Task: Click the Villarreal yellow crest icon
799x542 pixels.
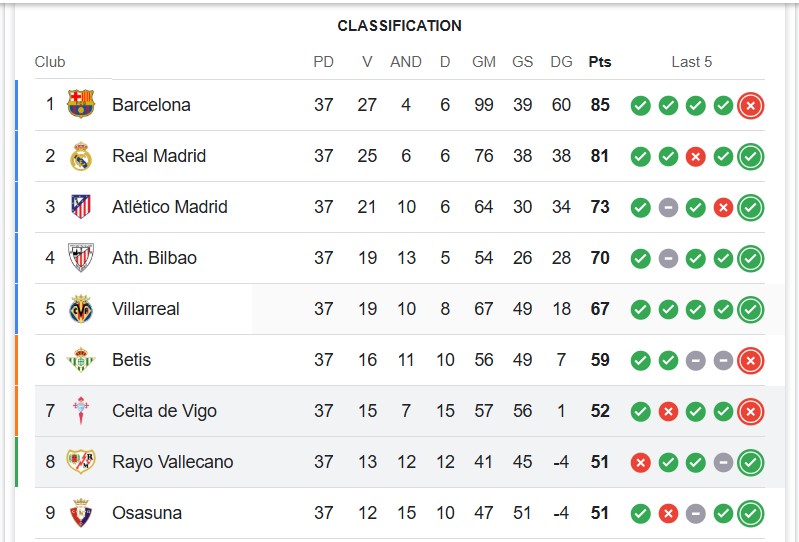Action: pos(81,309)
